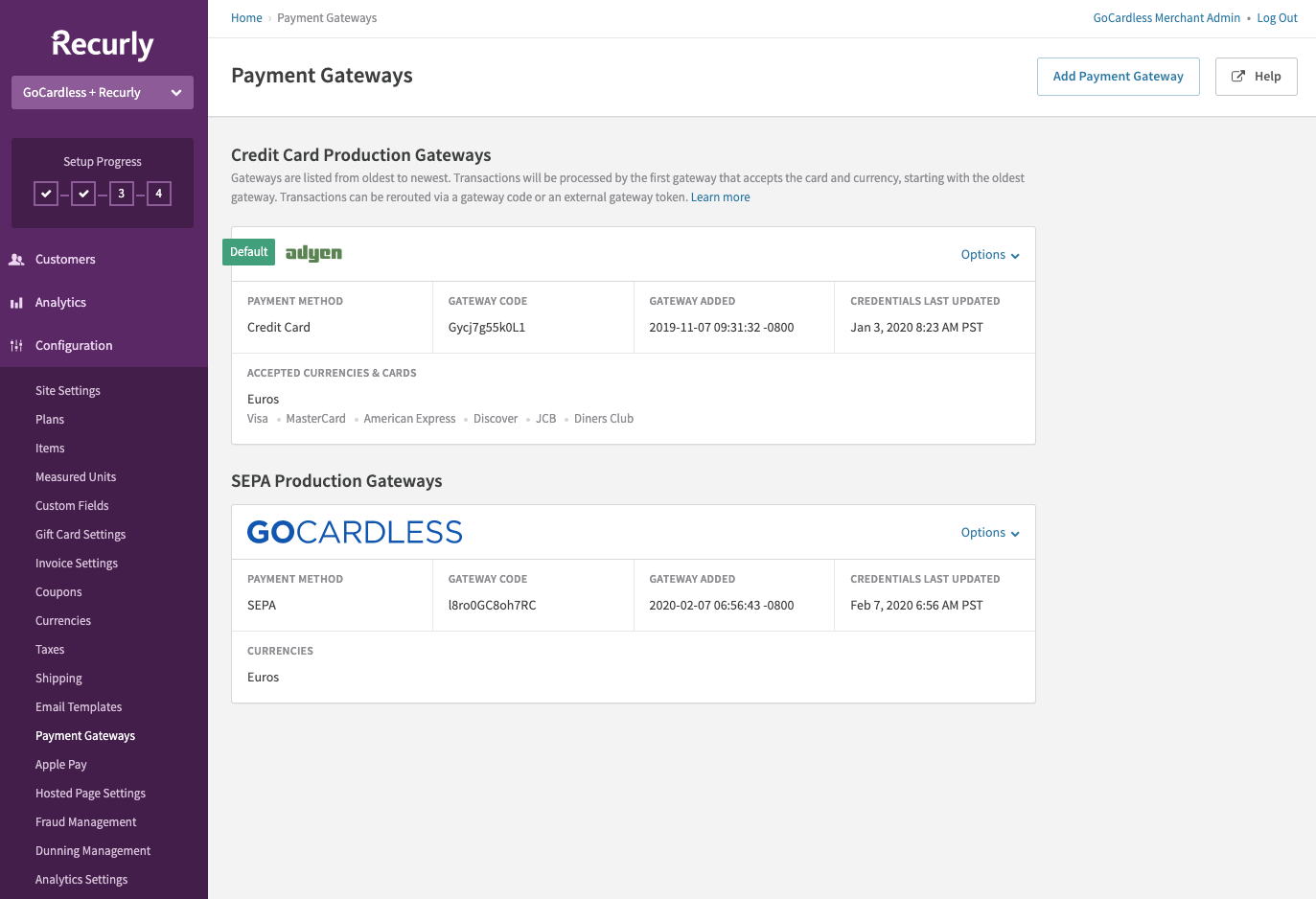Click the Payment Gateways breadcrumb text
Viewport: 1316px width, 899px height.
327,18
